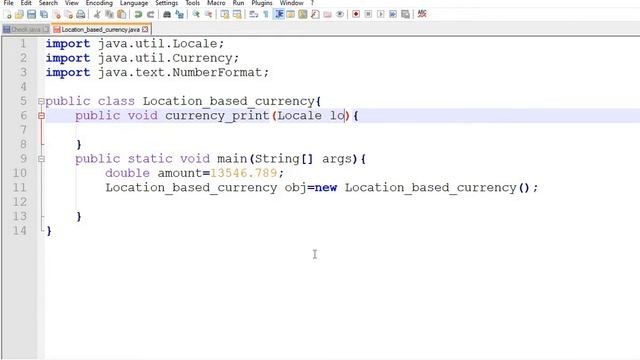Click the New file toolbar icon
Screen dimensions: 640x360
coord(7,15)
